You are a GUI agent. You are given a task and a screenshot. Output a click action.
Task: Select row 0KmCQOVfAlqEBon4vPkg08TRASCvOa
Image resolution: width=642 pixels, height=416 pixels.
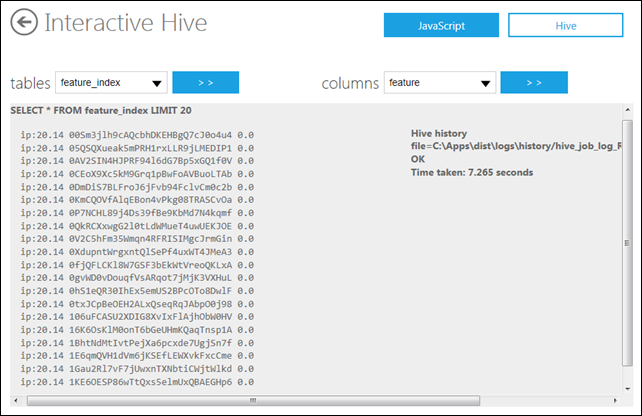(137, 200)
